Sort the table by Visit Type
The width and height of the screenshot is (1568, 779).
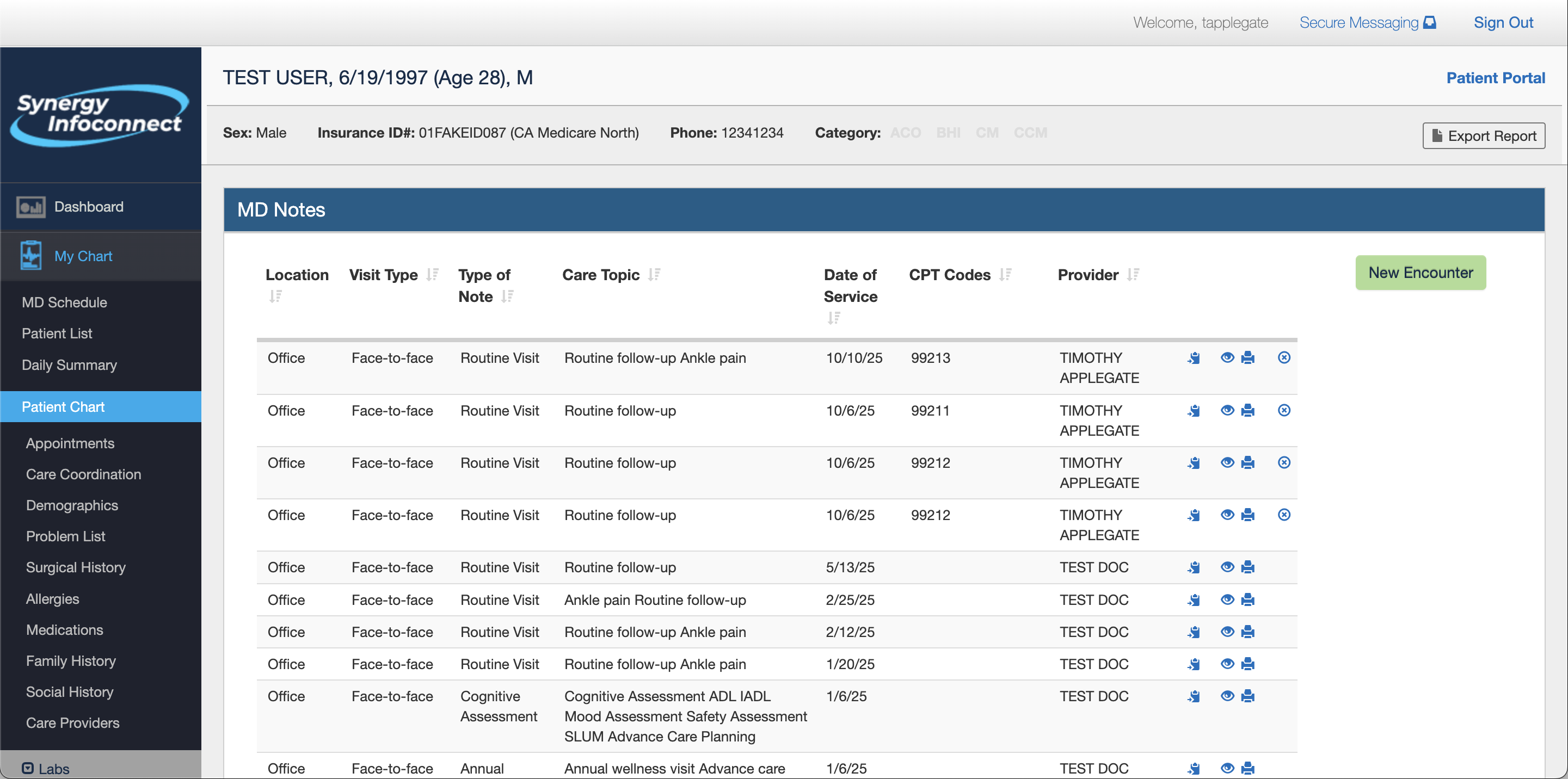[x=432, y=275]
